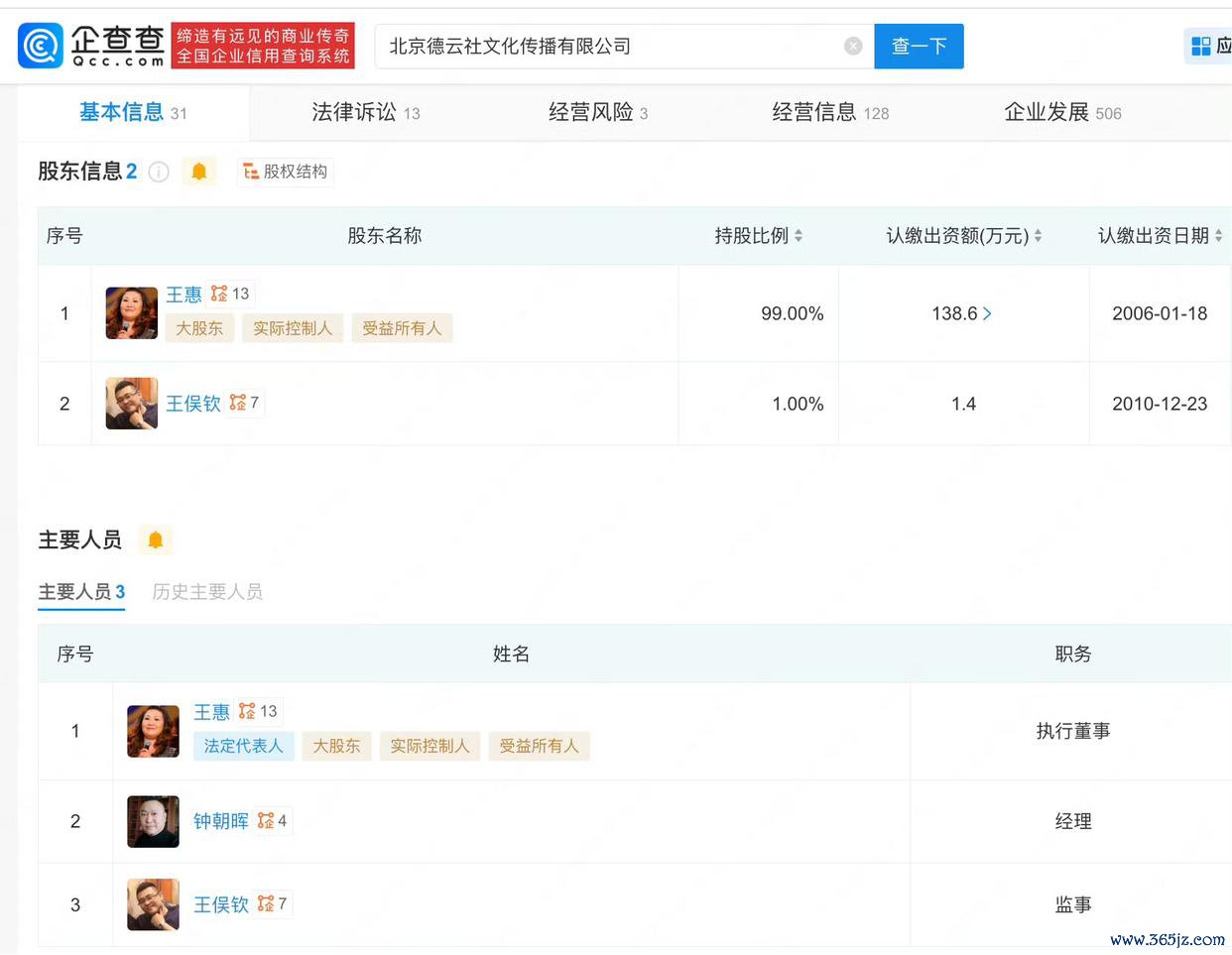Click the relation graph icon next to 王惠 in personnel table

(x=247, y=711)
